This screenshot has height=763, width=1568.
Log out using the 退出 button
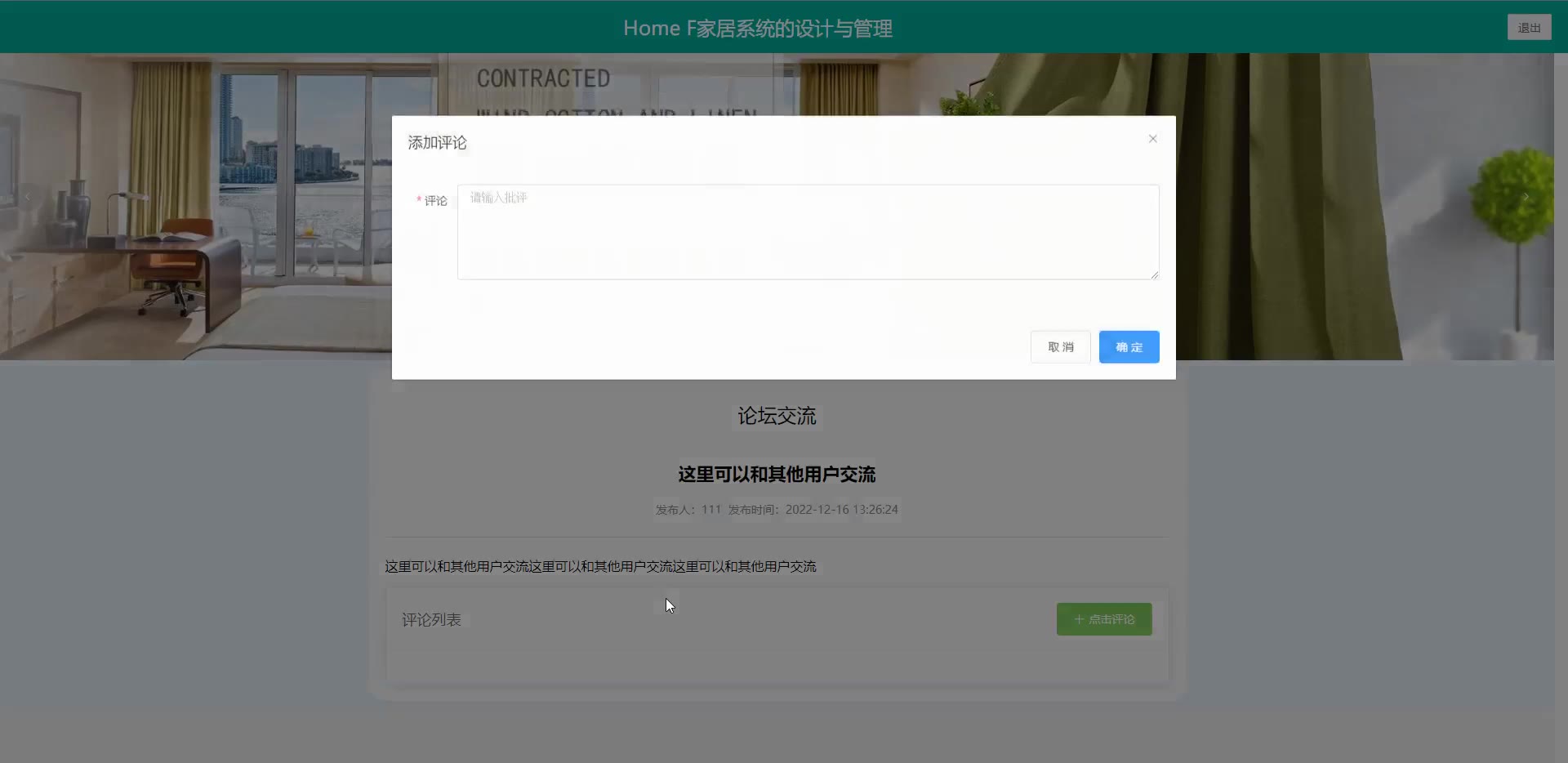click(1529, 28)
